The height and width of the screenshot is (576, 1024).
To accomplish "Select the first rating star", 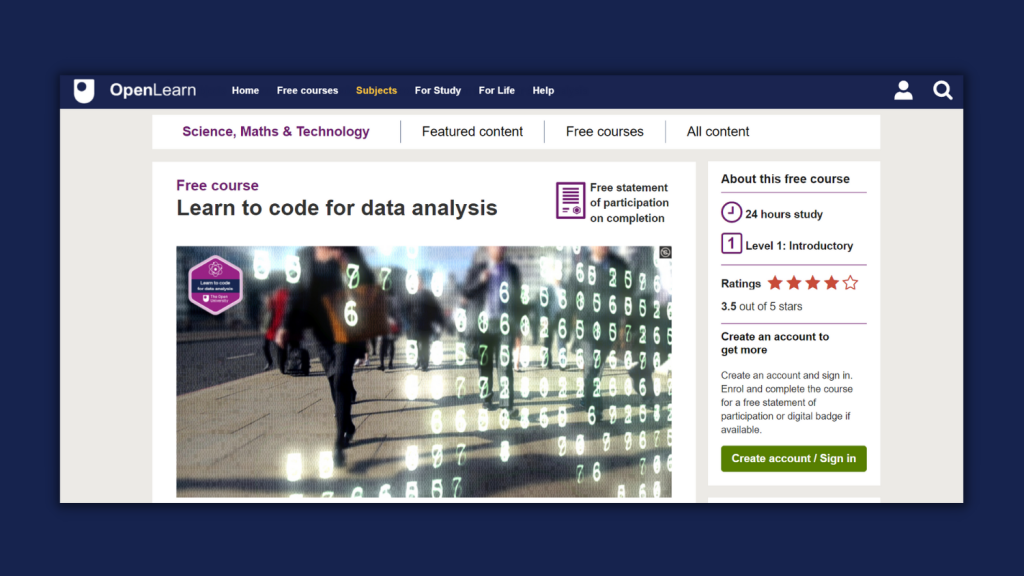I will click(x=775, y=283).
